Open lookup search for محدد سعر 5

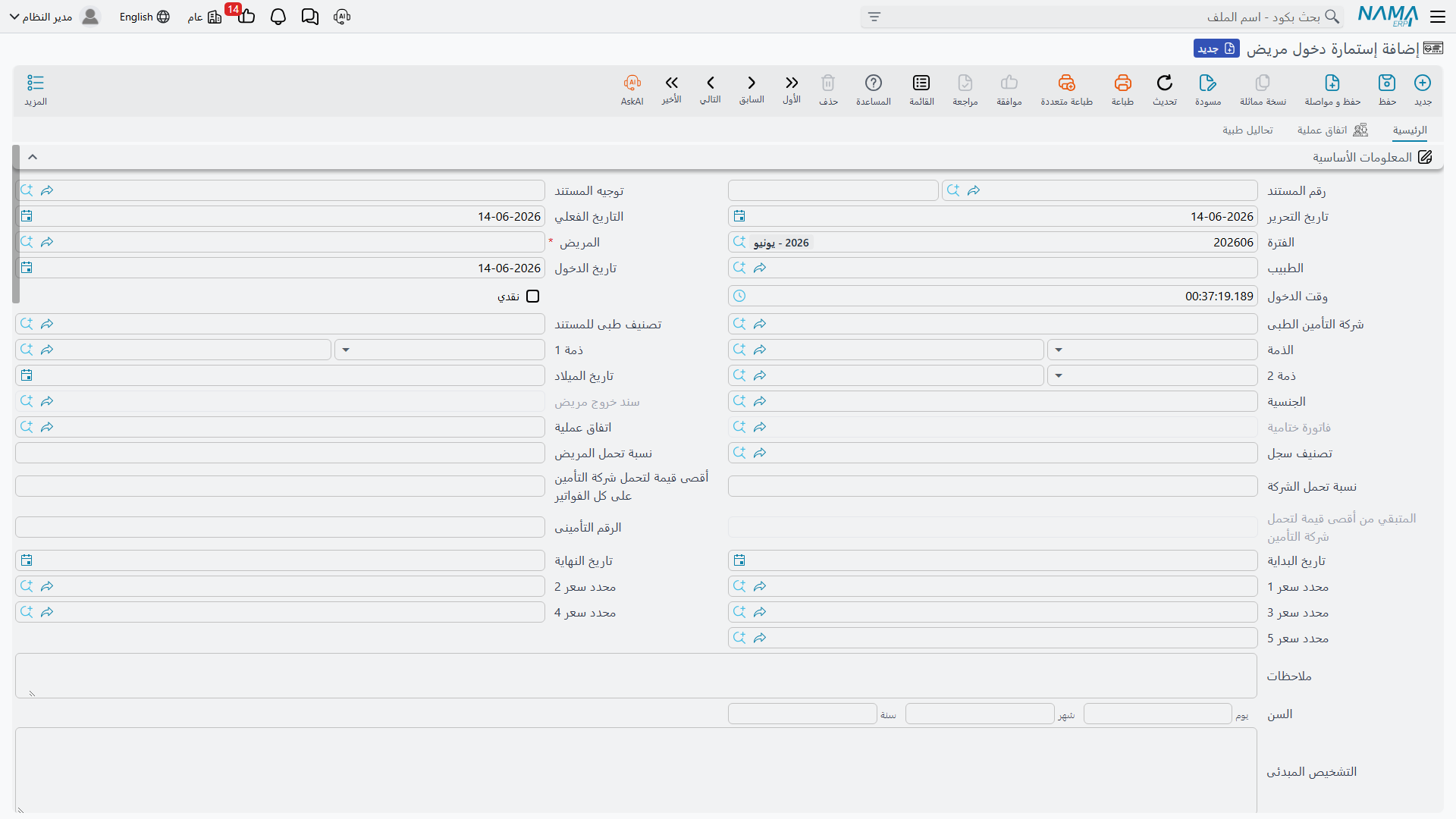click(739, 638)
